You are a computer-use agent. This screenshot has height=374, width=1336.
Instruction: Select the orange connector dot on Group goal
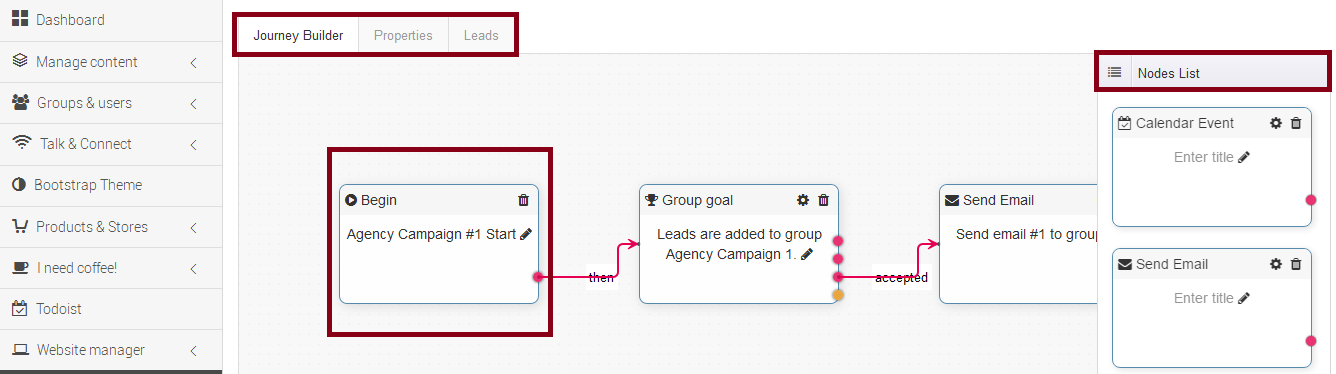click(x=838, y=294)
